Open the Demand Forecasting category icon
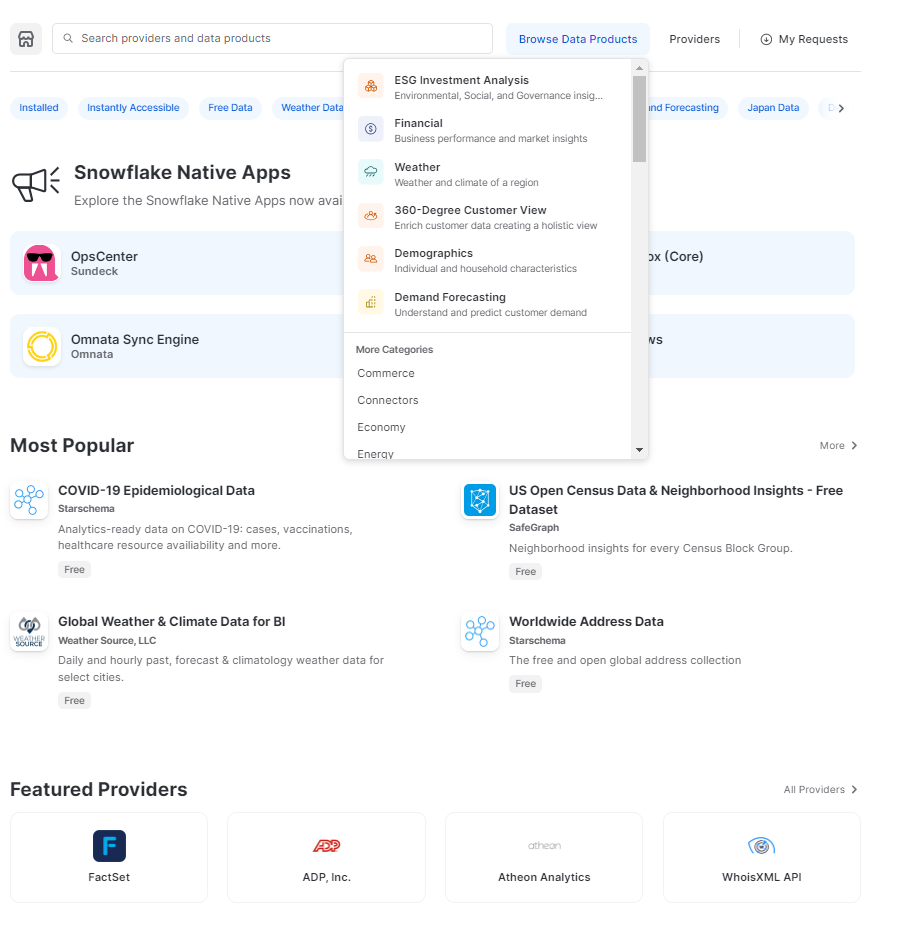The height and width of the screenshot is (926, 897). coord(369,301)
